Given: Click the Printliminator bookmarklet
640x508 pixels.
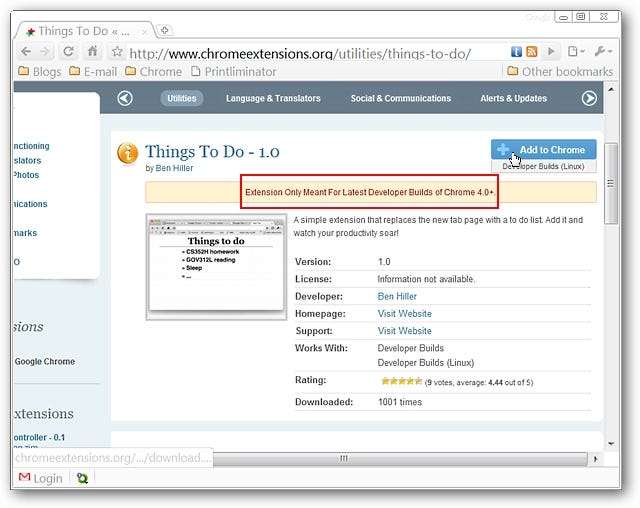Looking at the screenshot, I should [x=234, y=72].
